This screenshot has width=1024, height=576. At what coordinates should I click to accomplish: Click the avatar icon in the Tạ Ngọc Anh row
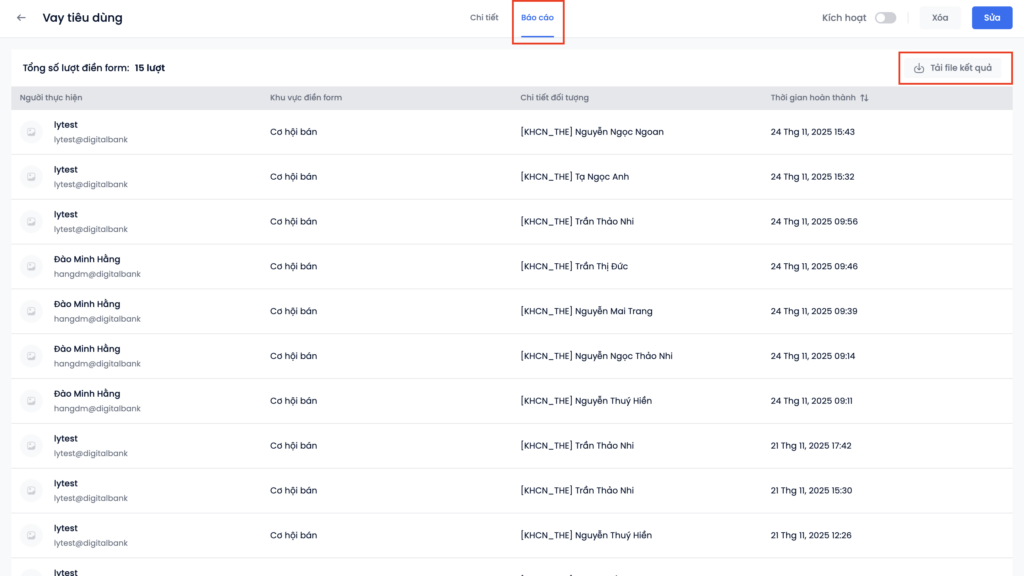[32, 177]
